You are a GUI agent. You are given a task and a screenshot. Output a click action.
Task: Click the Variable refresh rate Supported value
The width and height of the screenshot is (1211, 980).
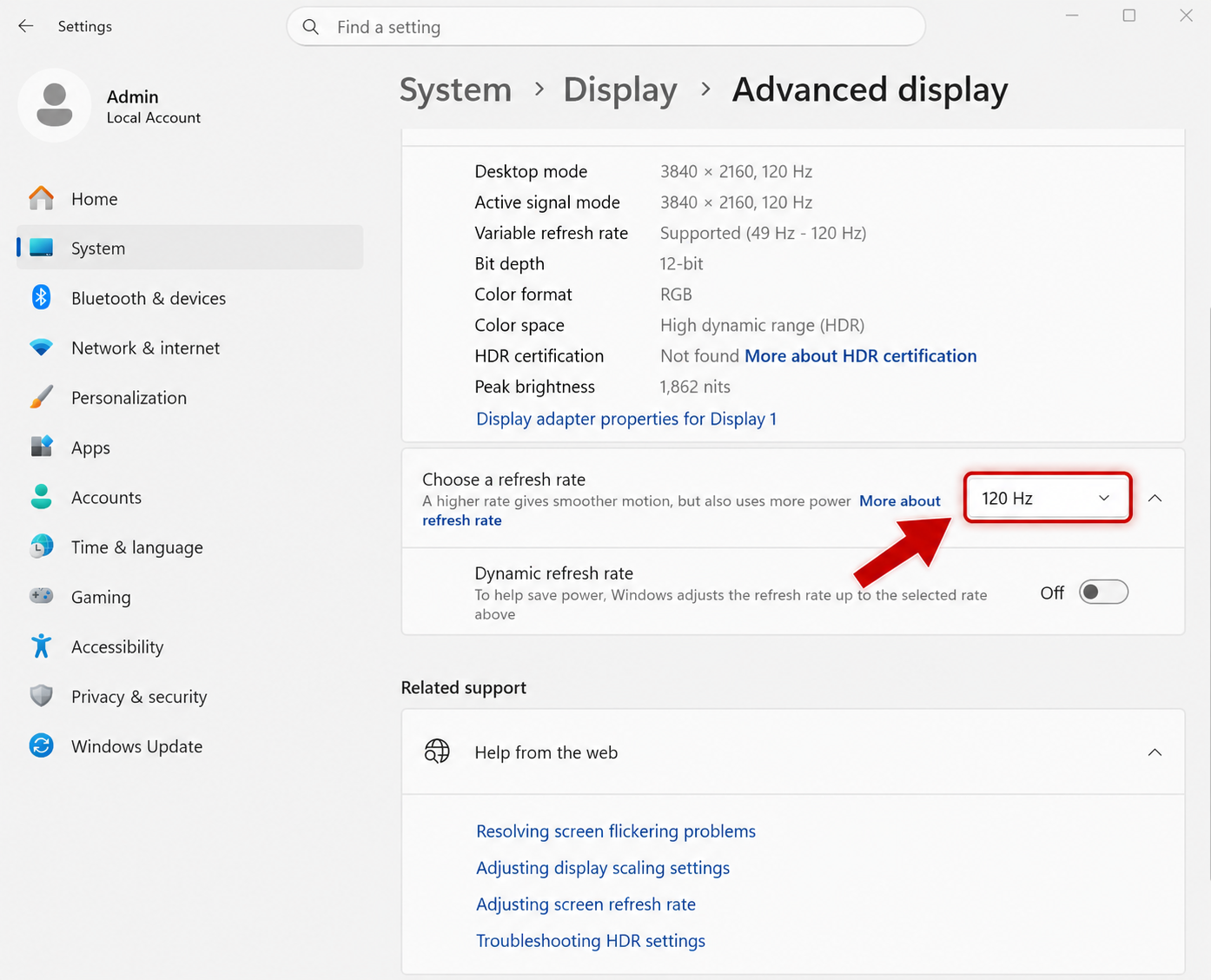[x=763, y=233]
